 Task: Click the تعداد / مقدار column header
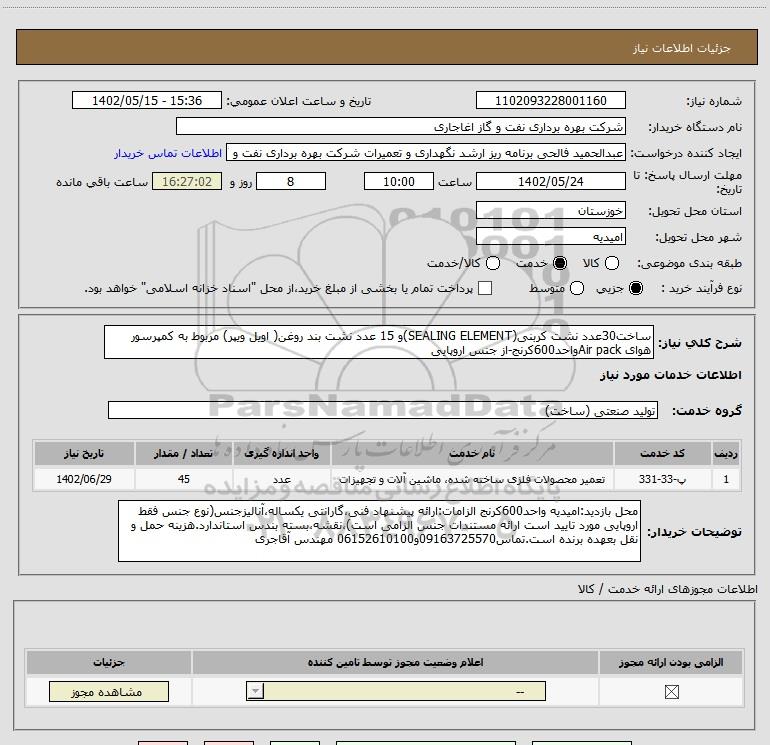(x=184, y=453)
